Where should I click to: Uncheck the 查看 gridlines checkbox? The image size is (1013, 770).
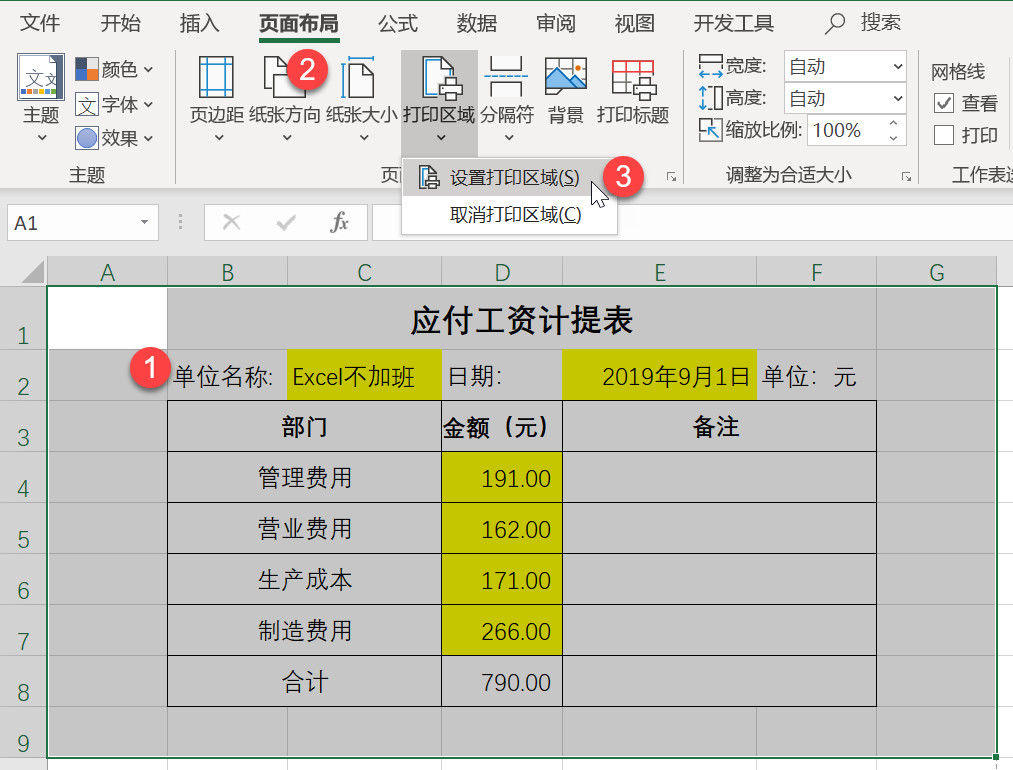tap(944, 103)
